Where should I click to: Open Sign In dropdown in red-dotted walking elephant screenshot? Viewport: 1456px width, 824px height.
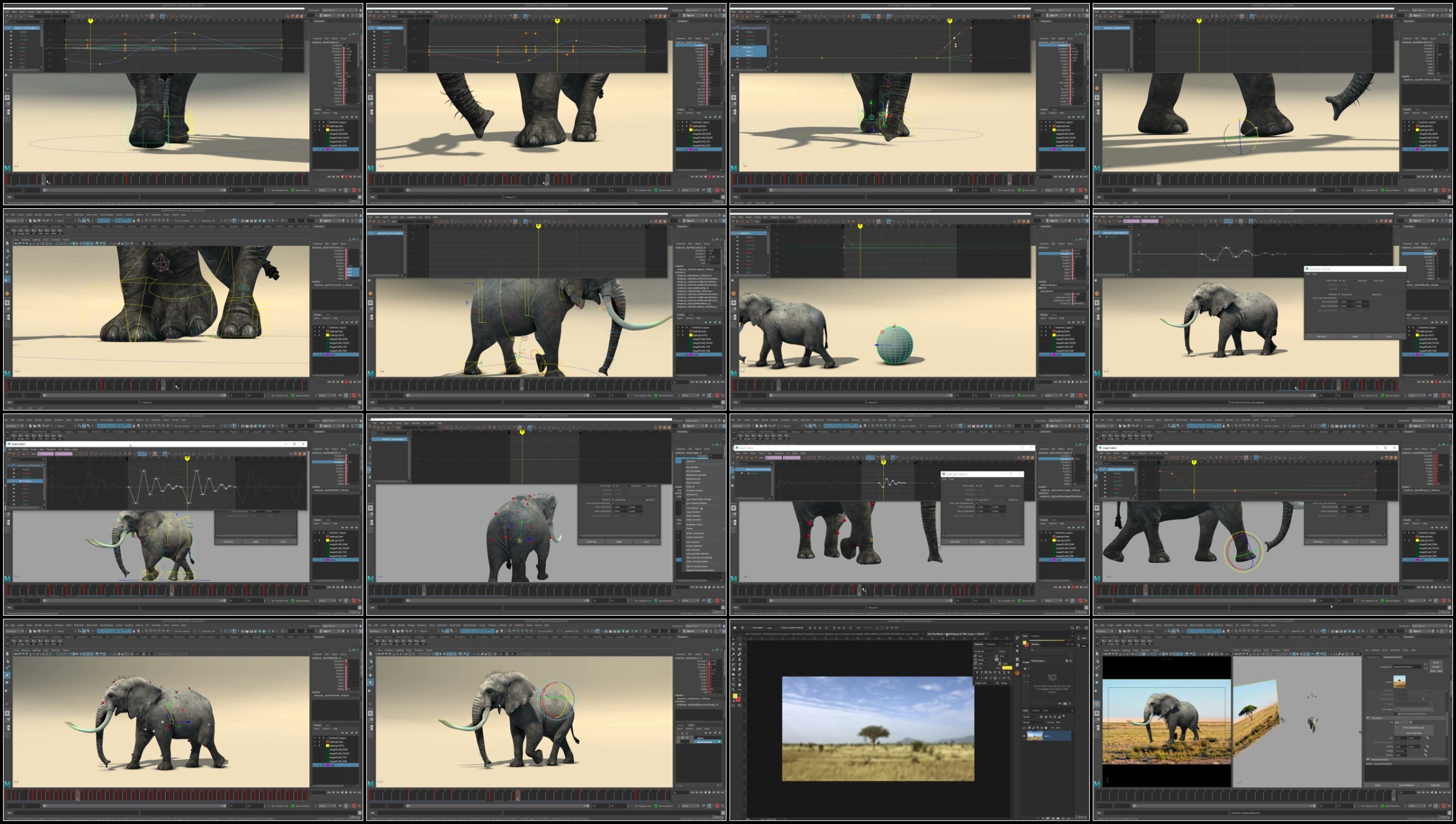click(x=330, y=631)
